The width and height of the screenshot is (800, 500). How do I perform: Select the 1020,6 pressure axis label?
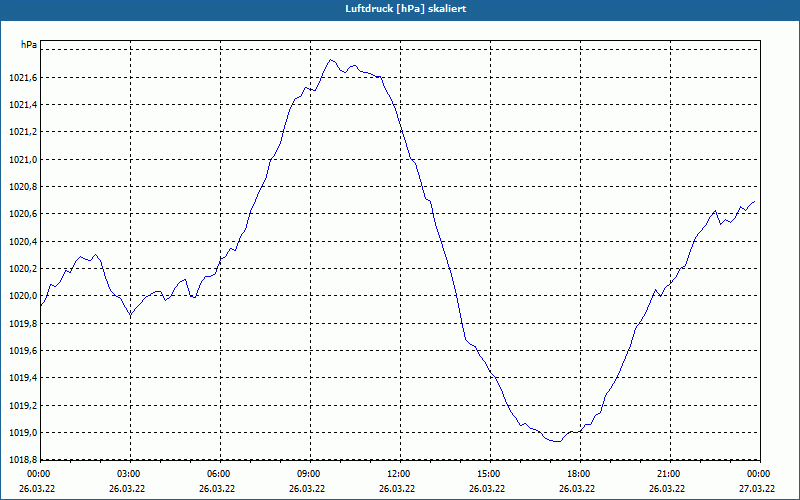click(x=23, y=214)
